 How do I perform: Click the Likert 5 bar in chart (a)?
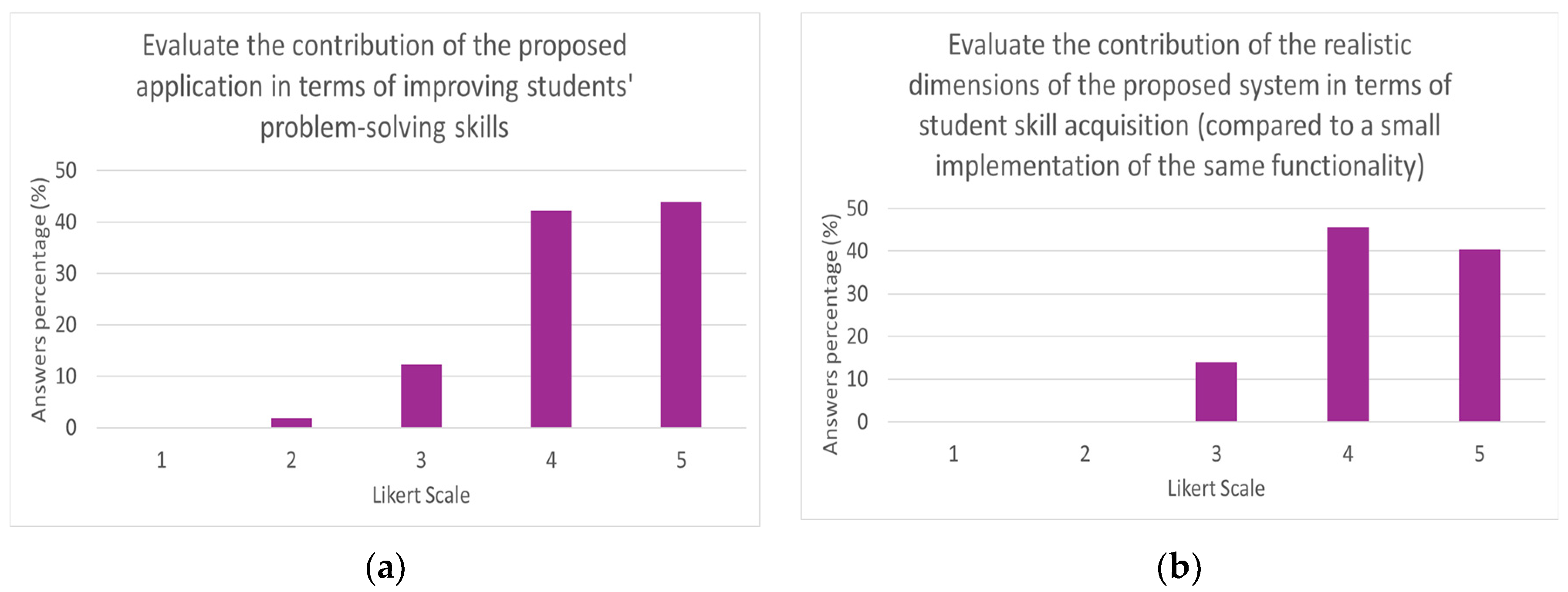680,314
